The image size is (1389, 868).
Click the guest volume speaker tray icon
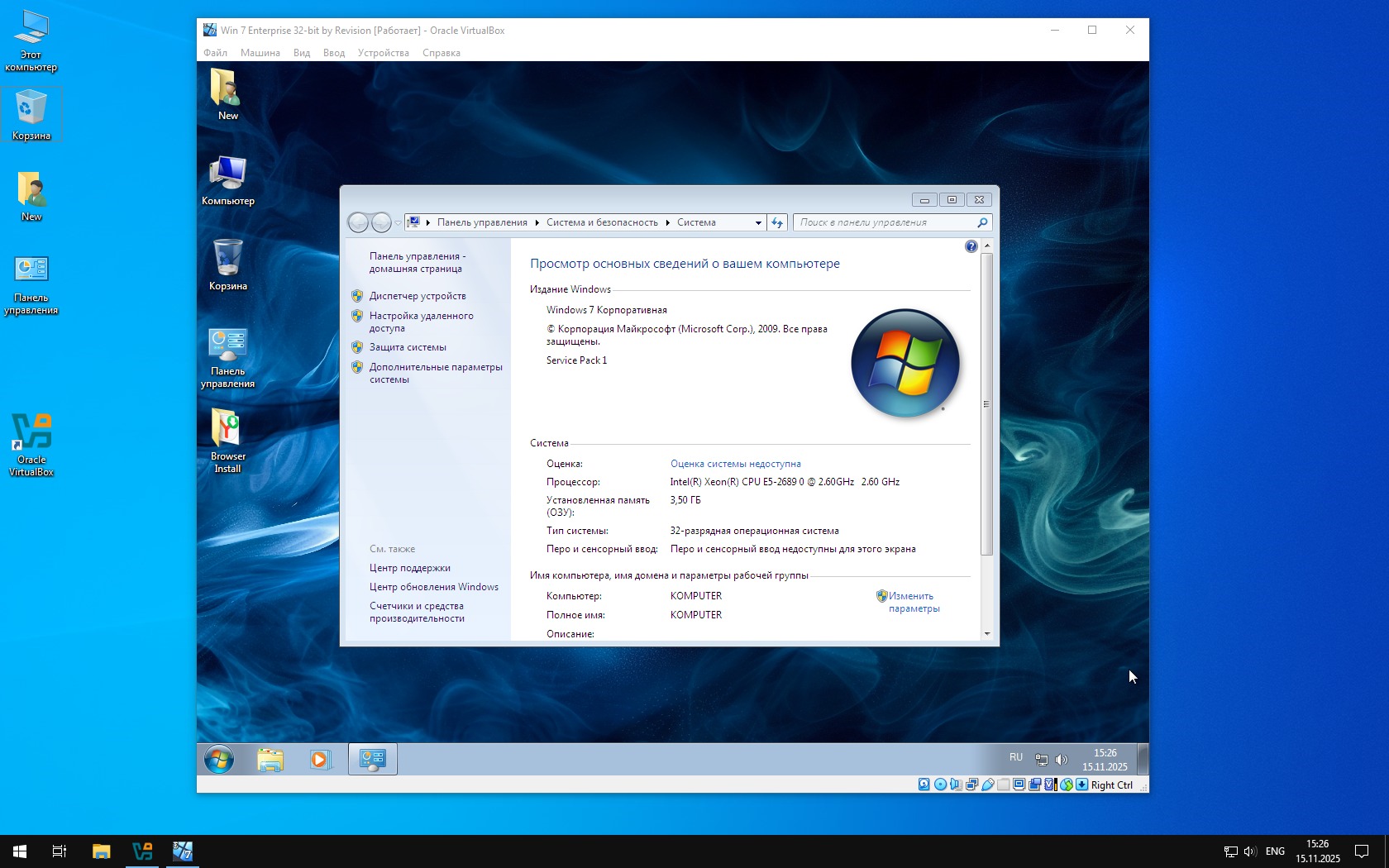tap(1062, 760)
